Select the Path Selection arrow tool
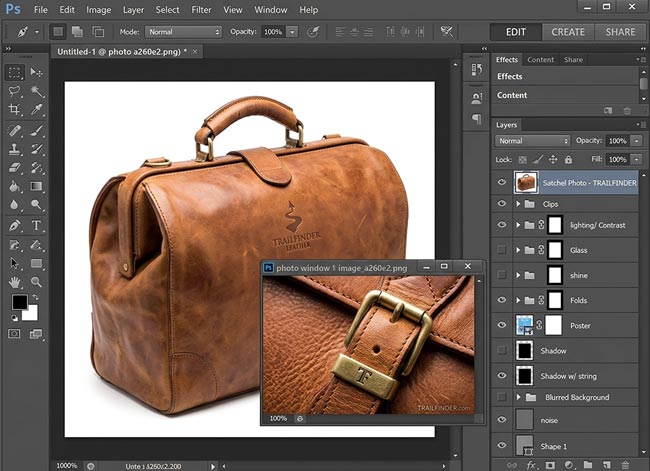The height and width of the screenshot is (471, 650). click(15, 263)
